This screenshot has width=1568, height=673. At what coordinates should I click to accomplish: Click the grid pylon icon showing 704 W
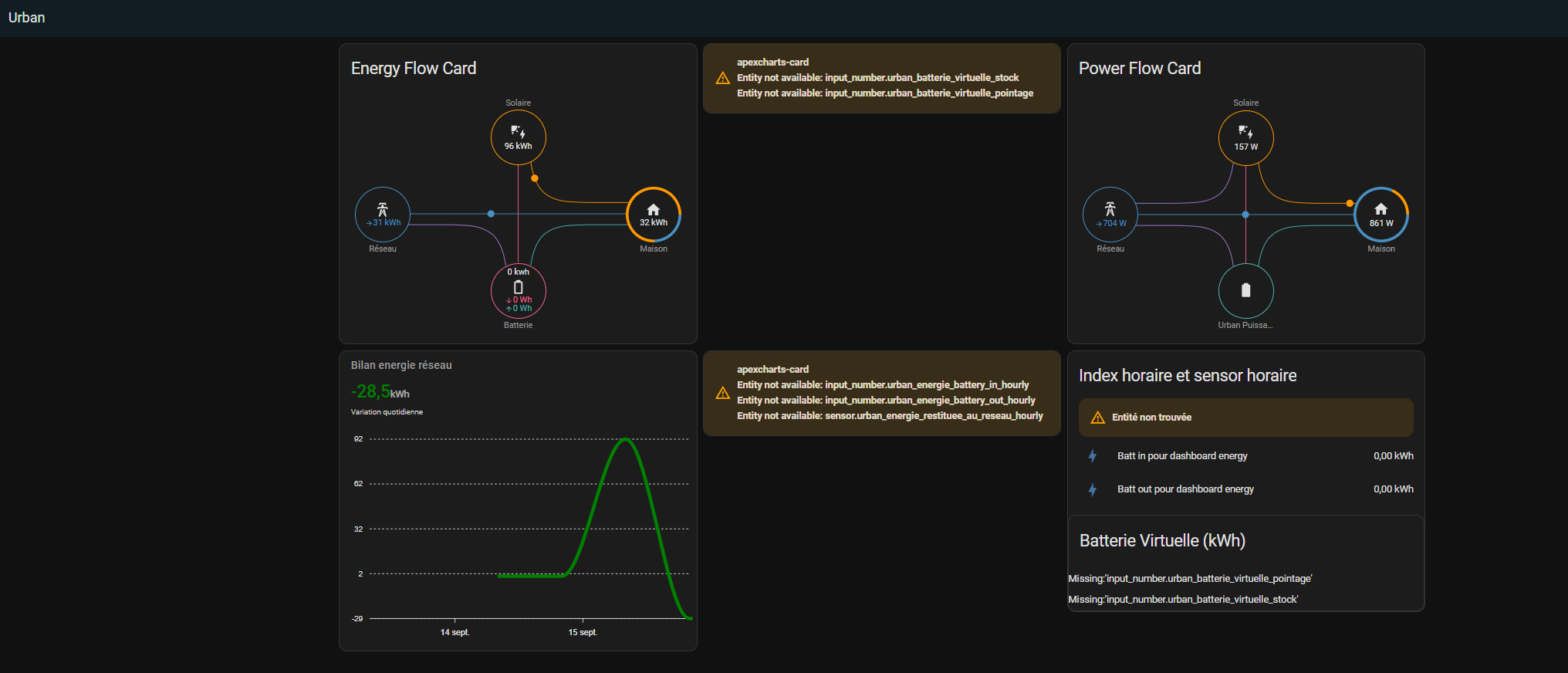point(1110,209)
